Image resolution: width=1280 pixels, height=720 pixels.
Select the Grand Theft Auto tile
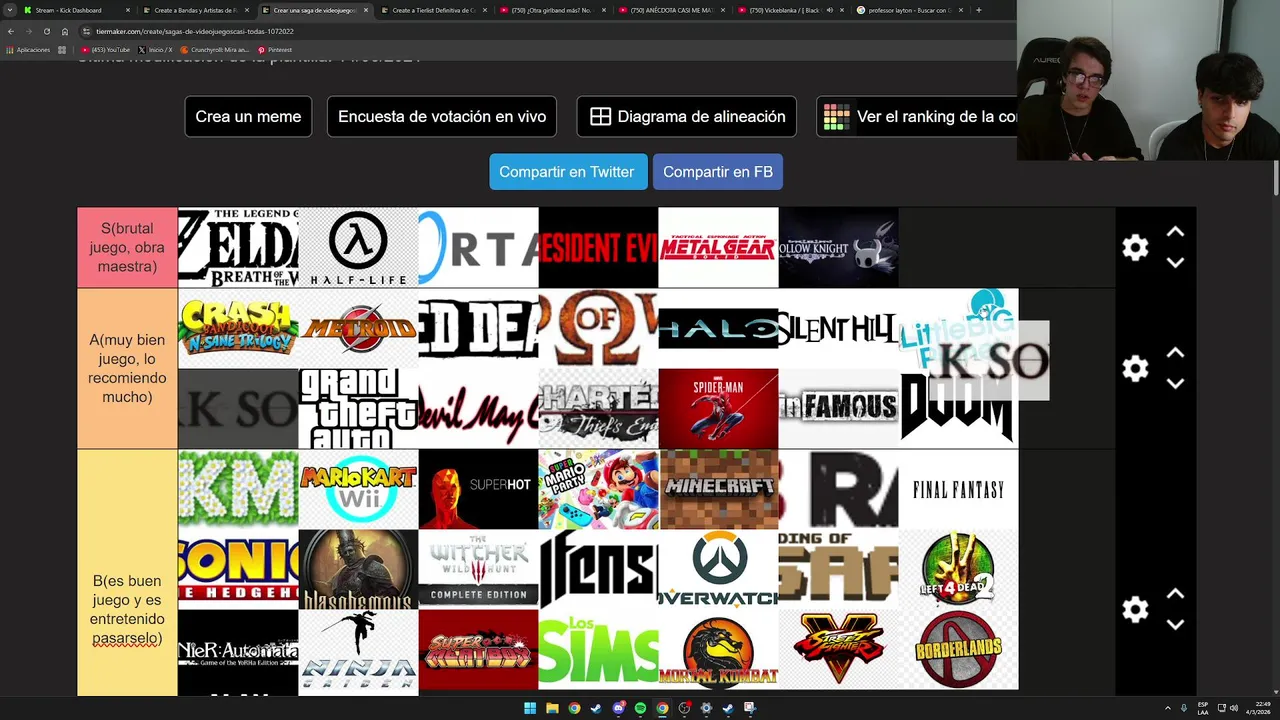coord(358,408)
